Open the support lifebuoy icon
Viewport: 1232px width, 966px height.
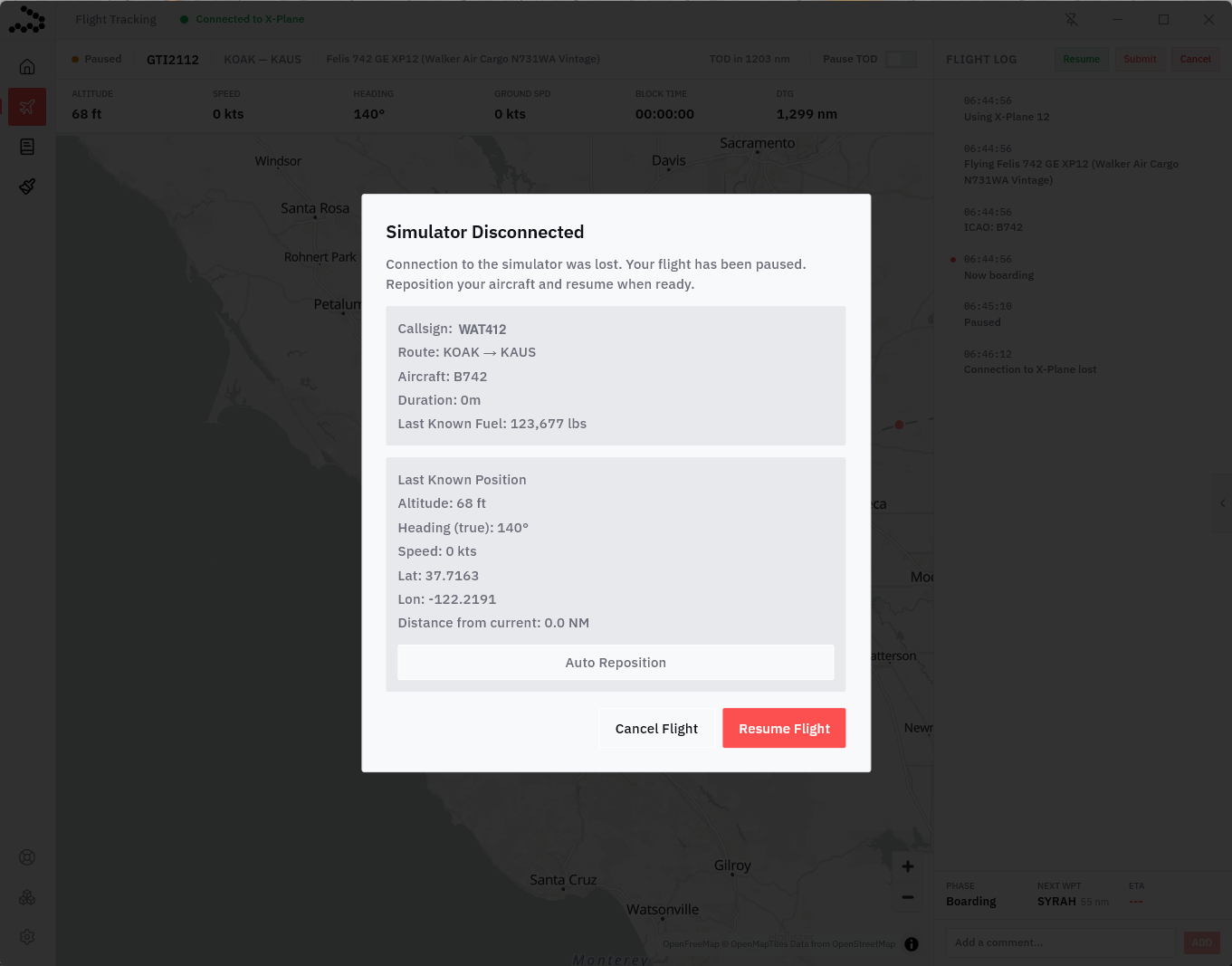pos(27,857)
